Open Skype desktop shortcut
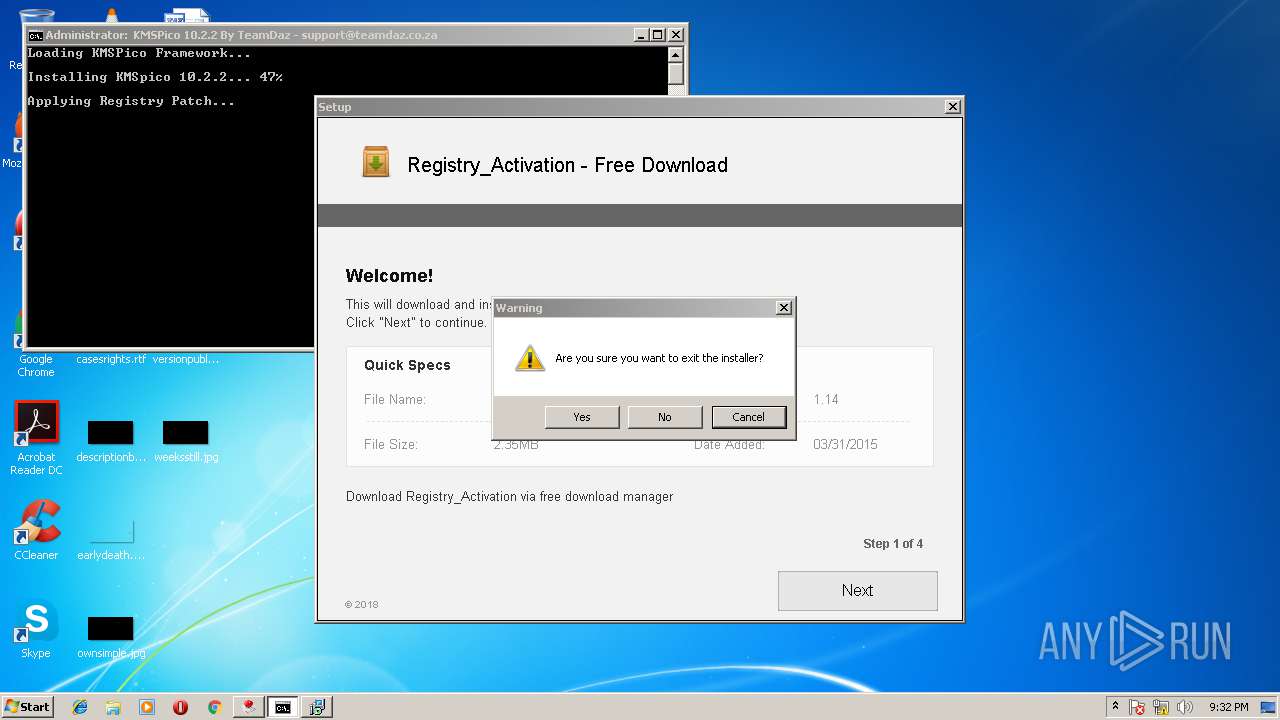This screenshot has width=1280, height=720. click(36, 630)
